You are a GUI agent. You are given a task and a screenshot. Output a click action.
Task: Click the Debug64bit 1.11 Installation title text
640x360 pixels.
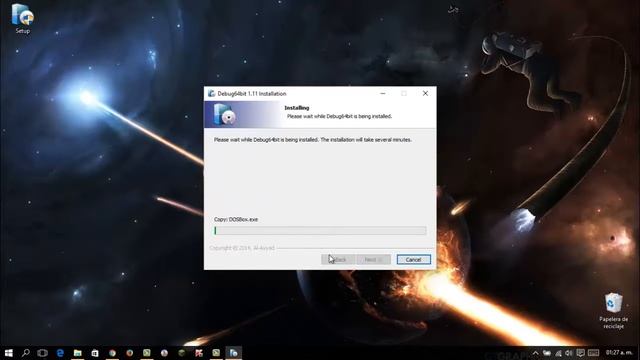(x=252, y=93)
